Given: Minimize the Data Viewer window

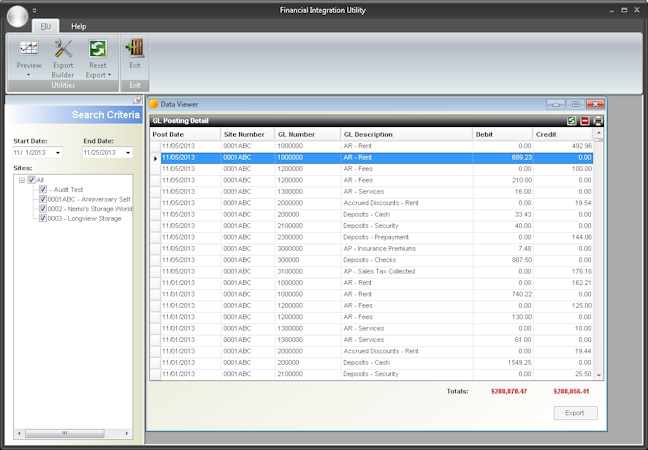Looking at the screenshot, I should tap(555, 104).
